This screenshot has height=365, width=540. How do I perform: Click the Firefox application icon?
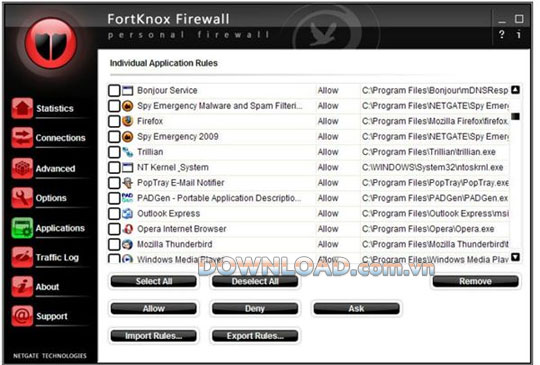[127, 121]
